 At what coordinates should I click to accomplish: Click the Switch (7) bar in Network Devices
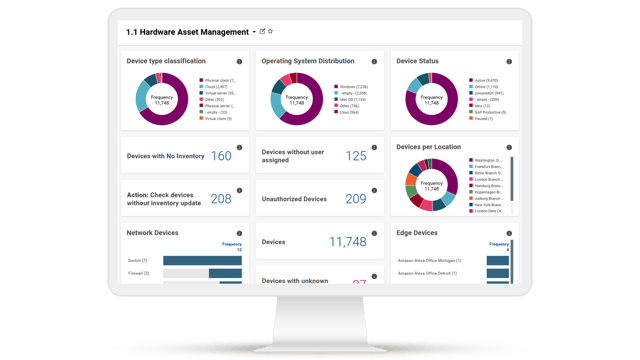click(202, 260)
